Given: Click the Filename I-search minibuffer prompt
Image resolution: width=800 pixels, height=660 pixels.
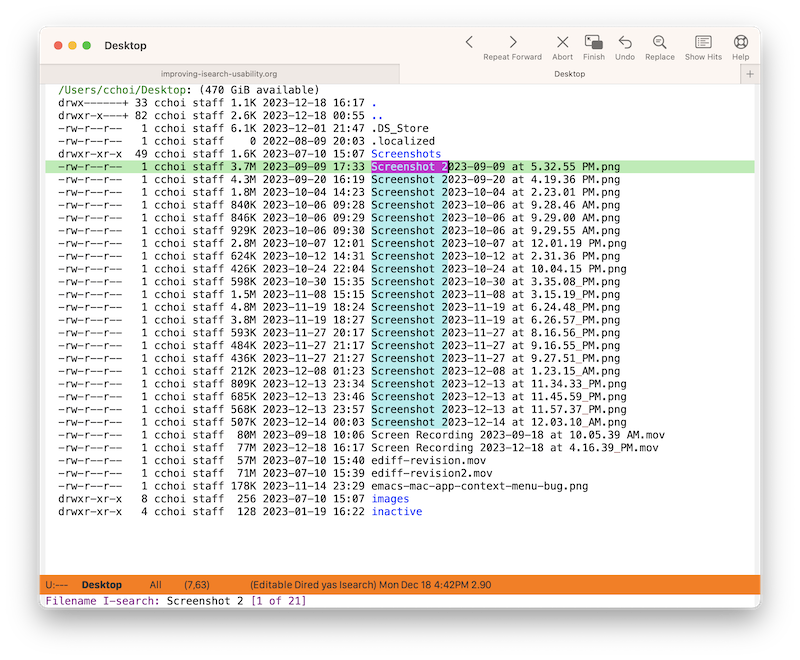Looking at the screenshot, I should tap(103, 601).
